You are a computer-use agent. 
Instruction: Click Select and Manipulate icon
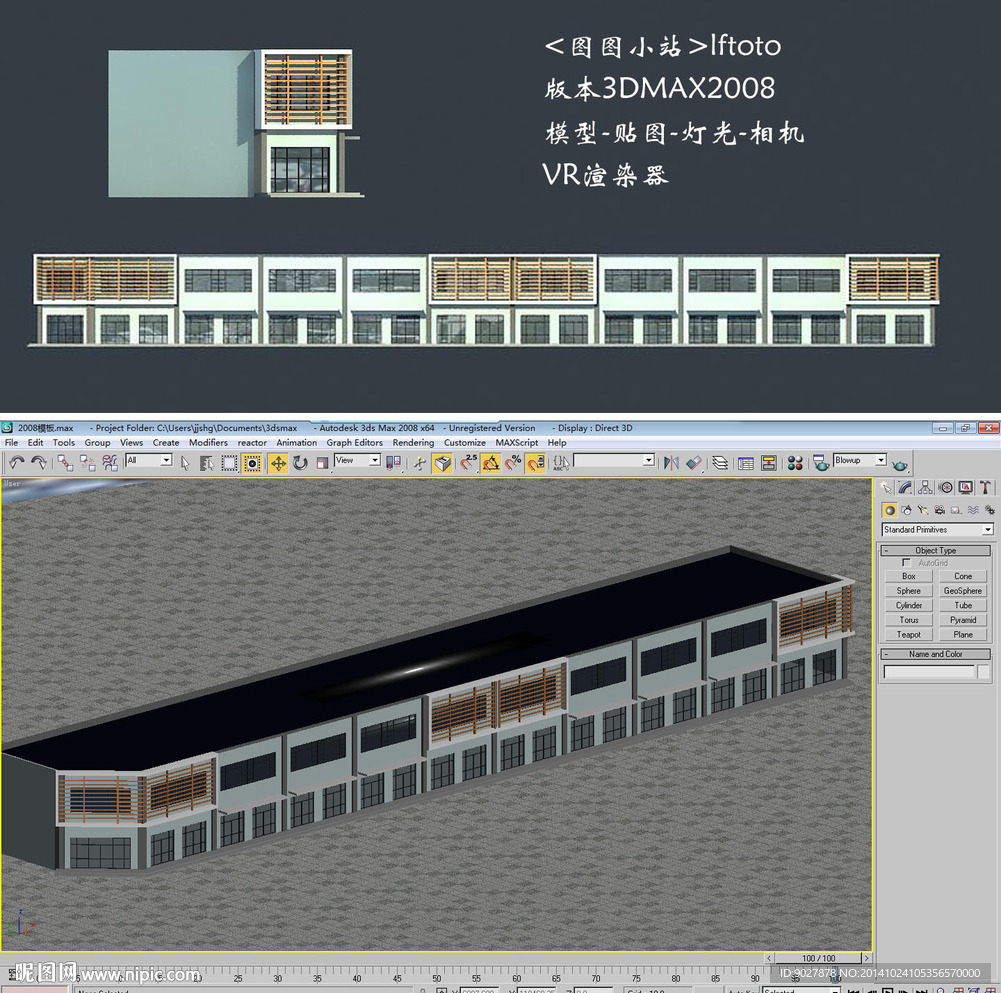coord(419,462)
